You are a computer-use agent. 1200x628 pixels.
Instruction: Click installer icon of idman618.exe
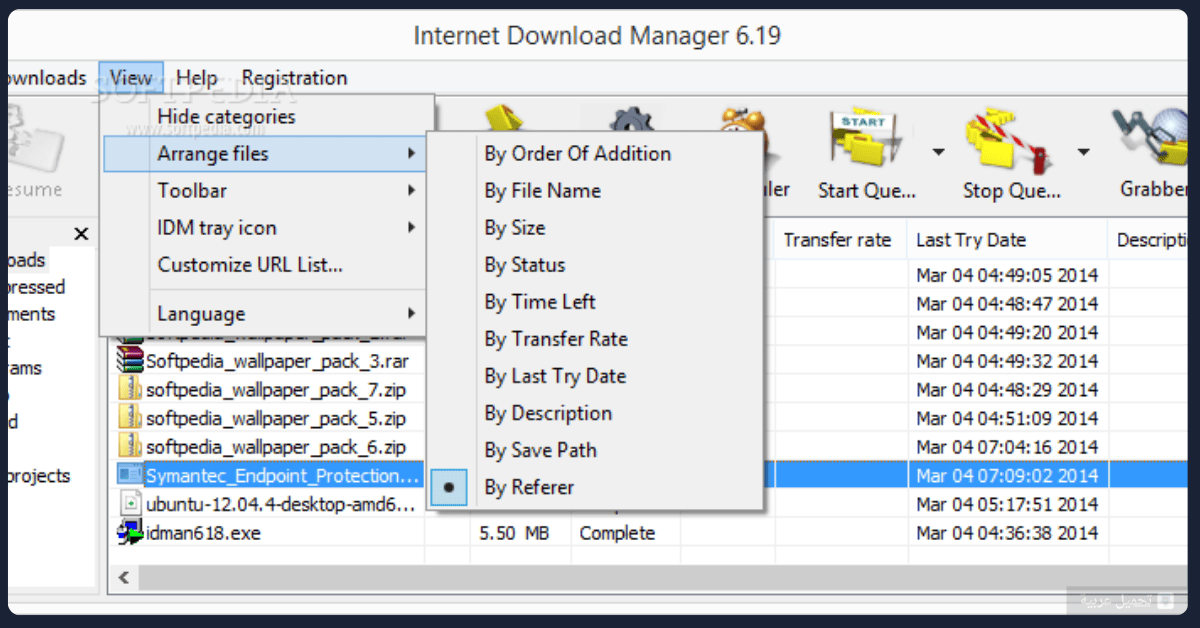pyautogui.click(x=130, y=533)
